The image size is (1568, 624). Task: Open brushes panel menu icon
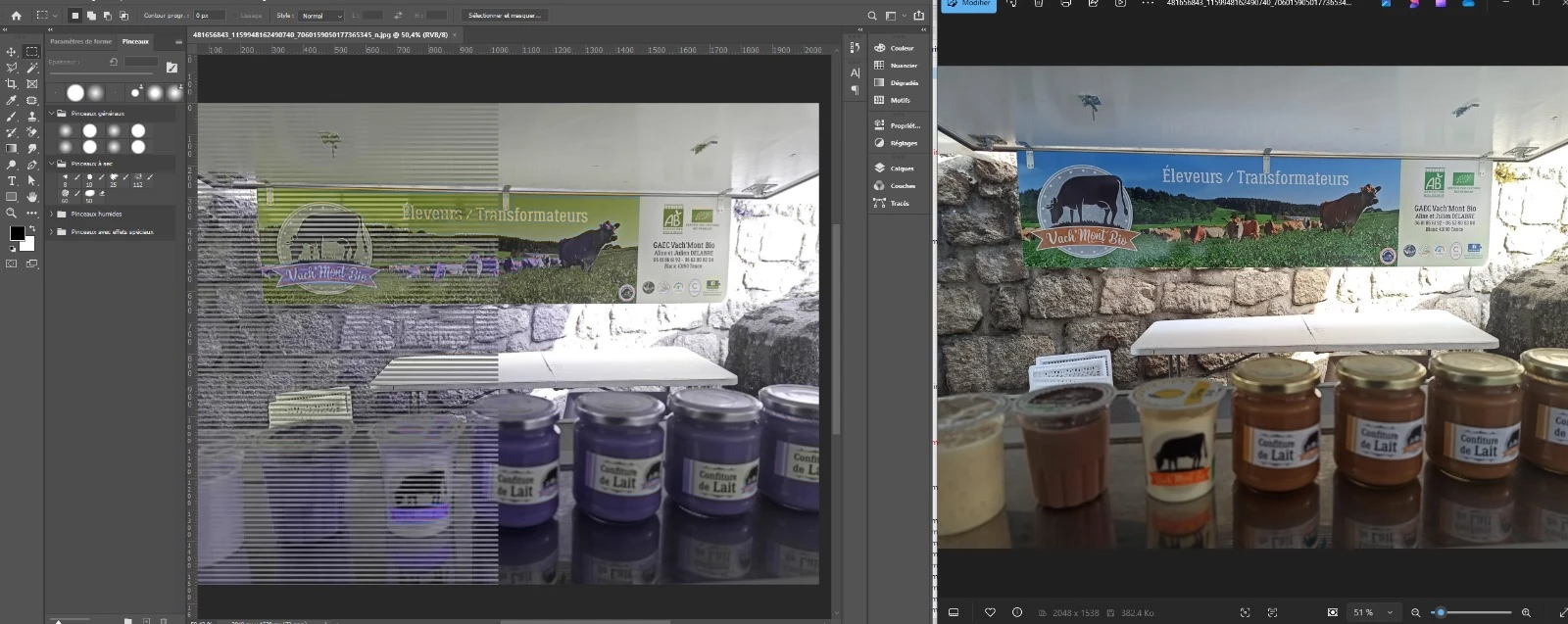[x=178, y=42]
